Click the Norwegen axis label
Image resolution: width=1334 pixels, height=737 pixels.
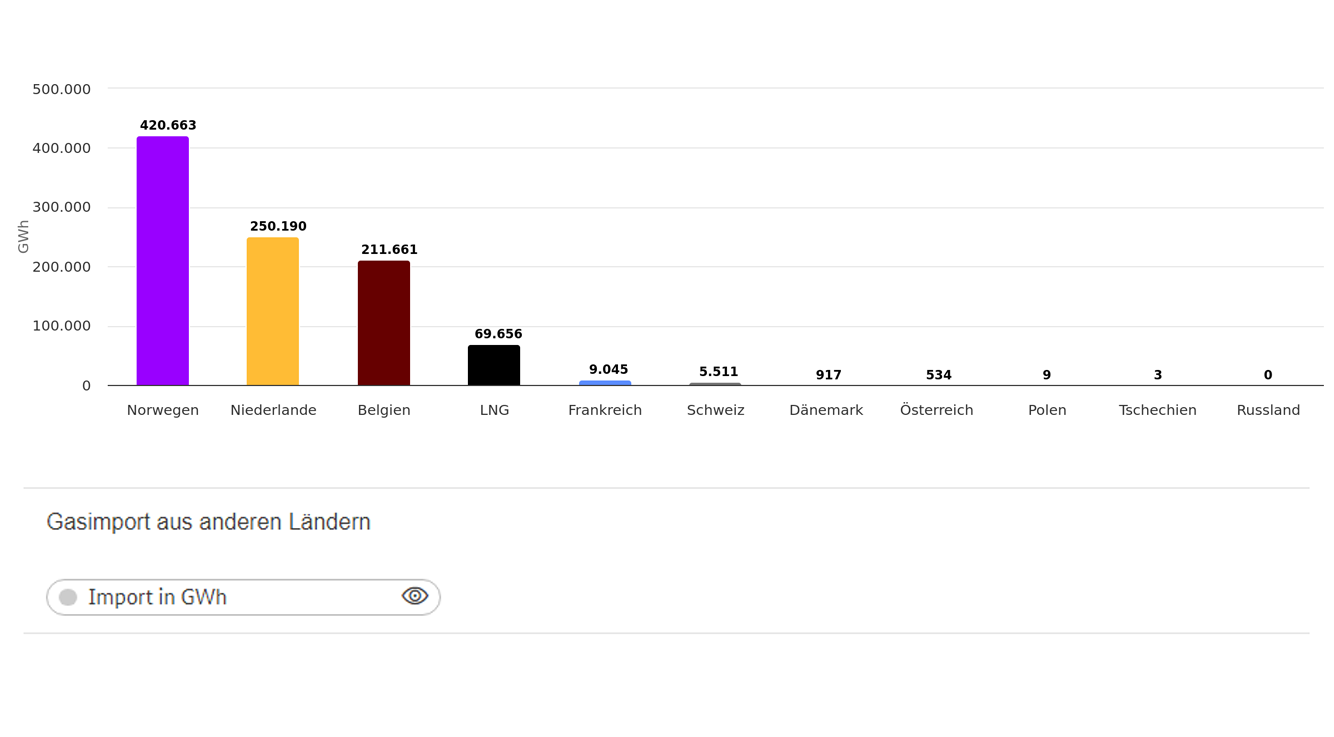(163, 410)
